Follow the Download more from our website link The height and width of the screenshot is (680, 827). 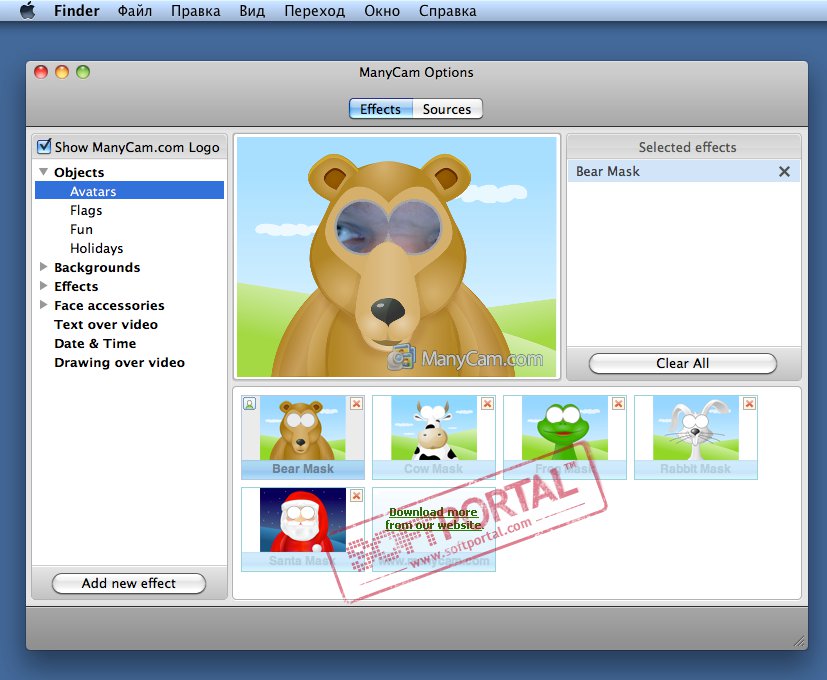[x=434, y=519]
